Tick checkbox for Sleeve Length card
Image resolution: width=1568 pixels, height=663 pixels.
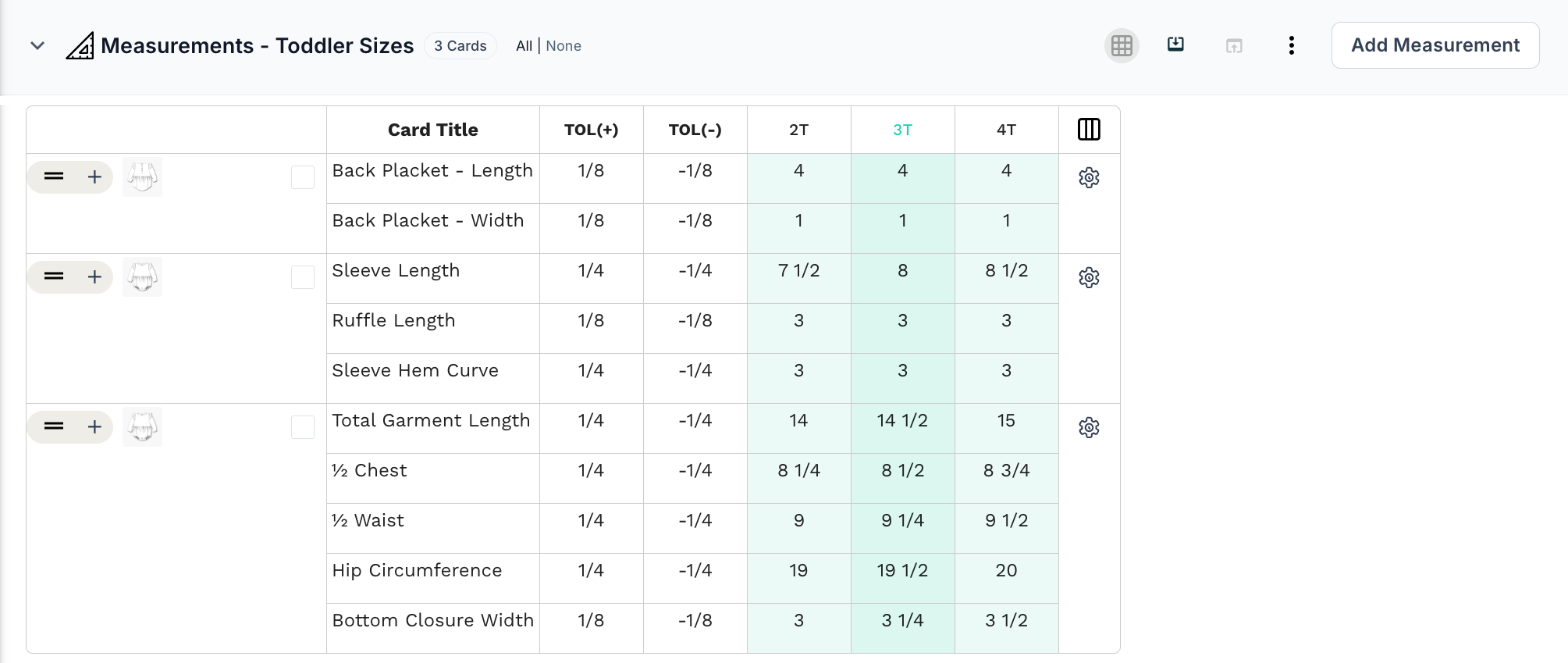point(303,278)
